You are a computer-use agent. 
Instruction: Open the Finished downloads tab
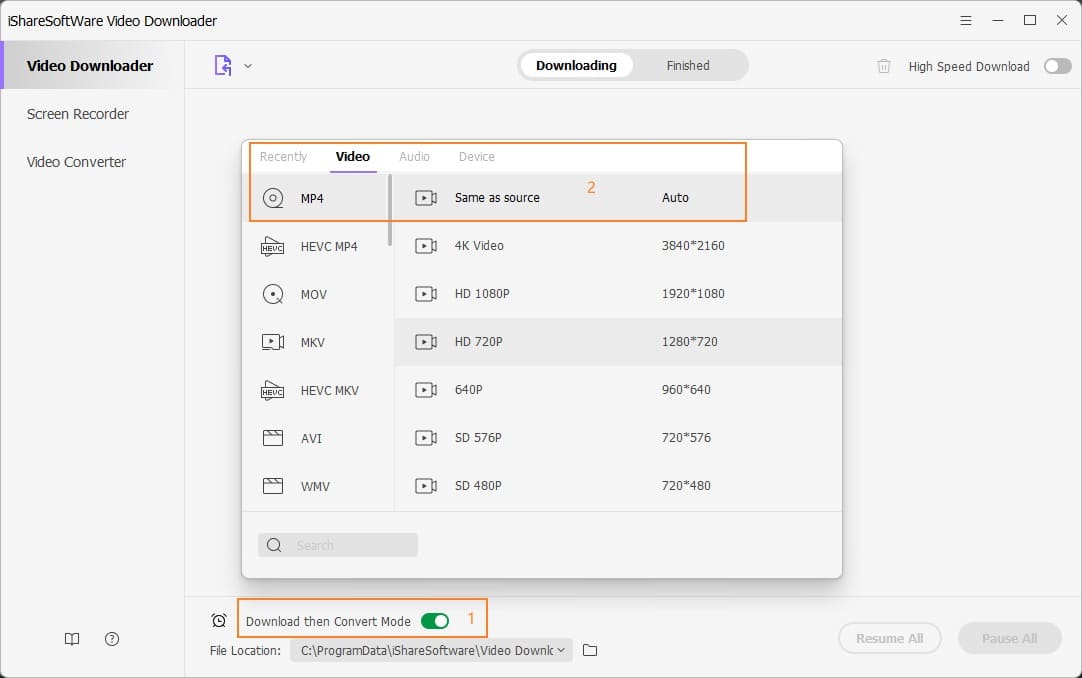point(688,65)
